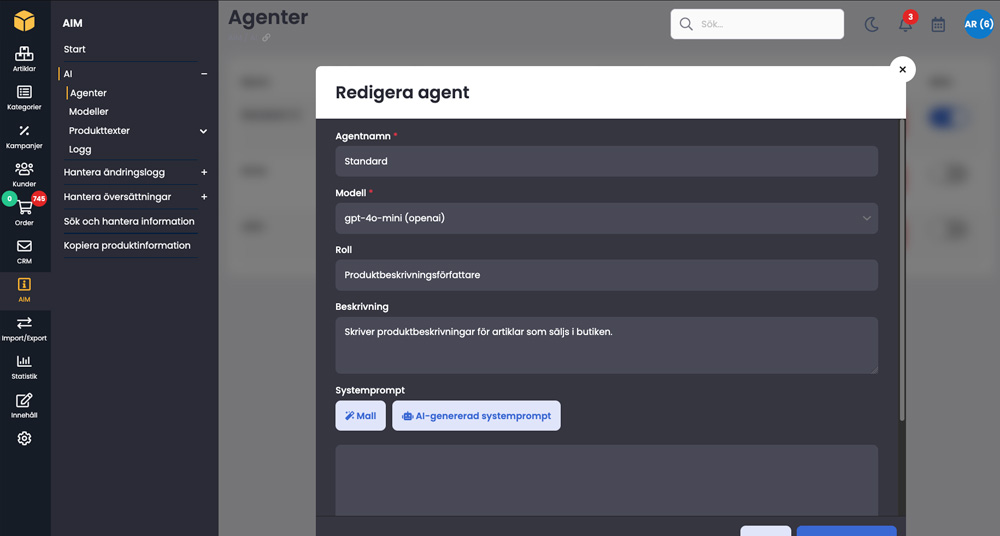Click the Mall template button
The image size is (1000, 536).
coord(360,416)
